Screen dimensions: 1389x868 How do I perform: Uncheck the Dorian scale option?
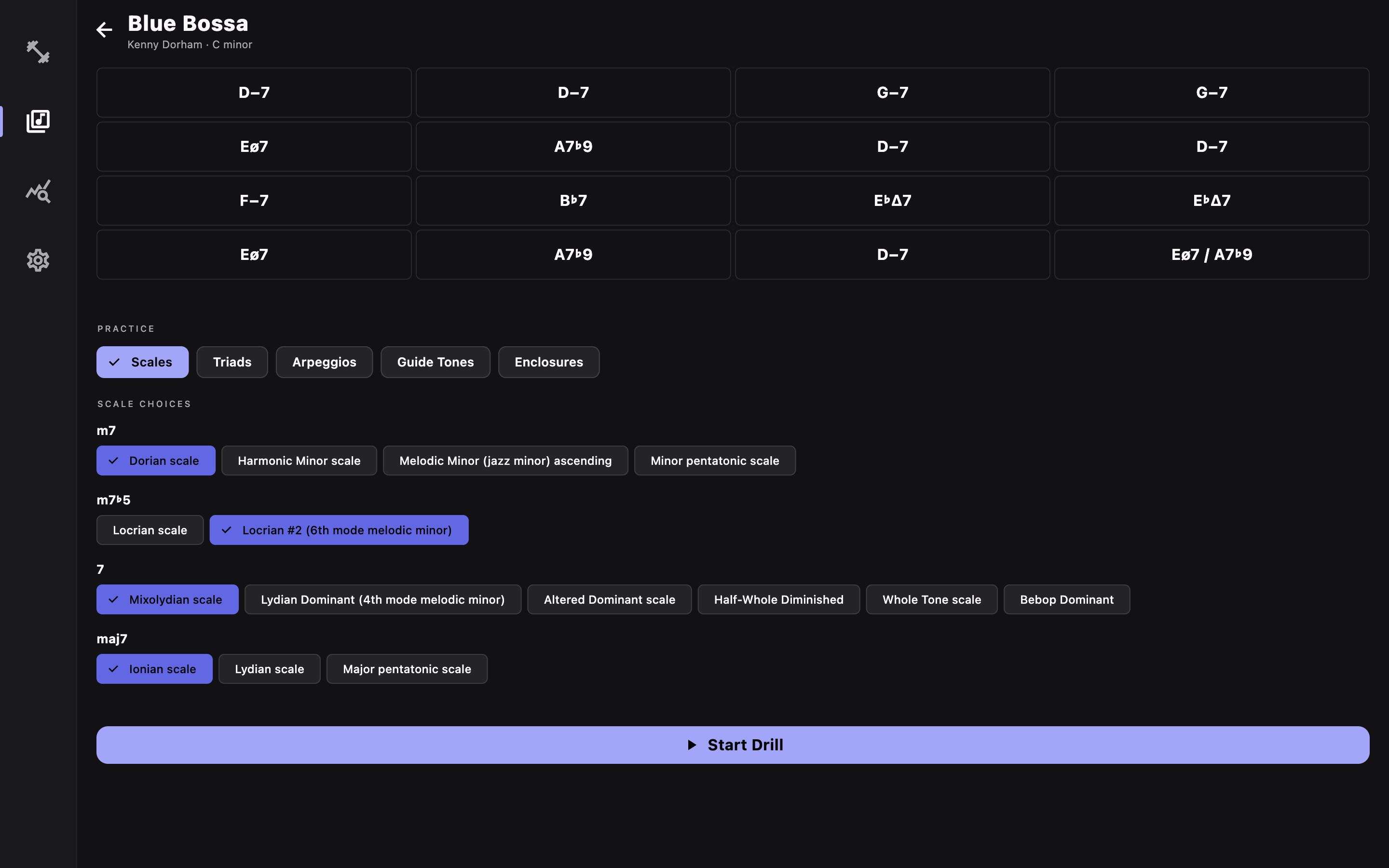156,461
